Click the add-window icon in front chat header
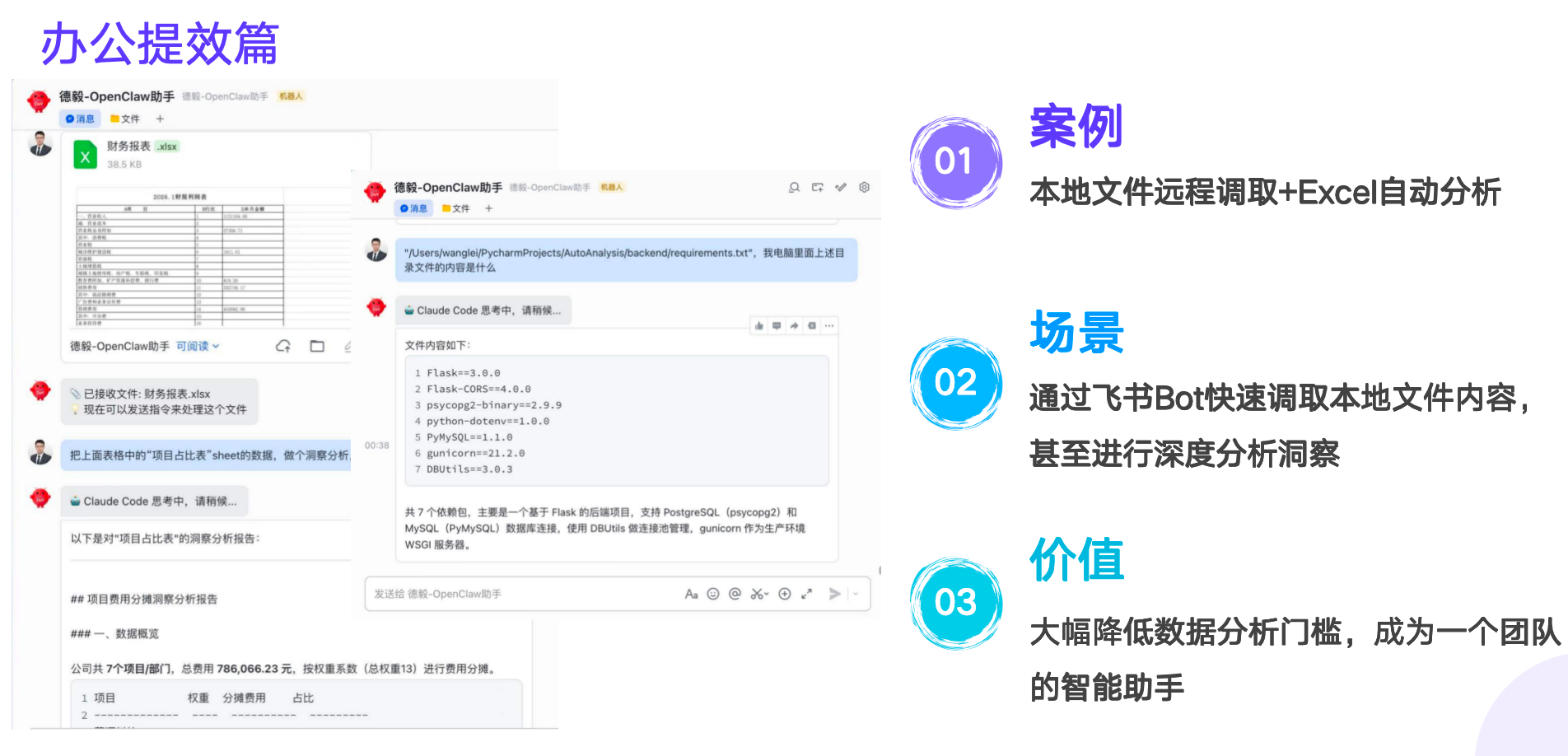The height and width of the screenshot is (756, 1568). 817,188
